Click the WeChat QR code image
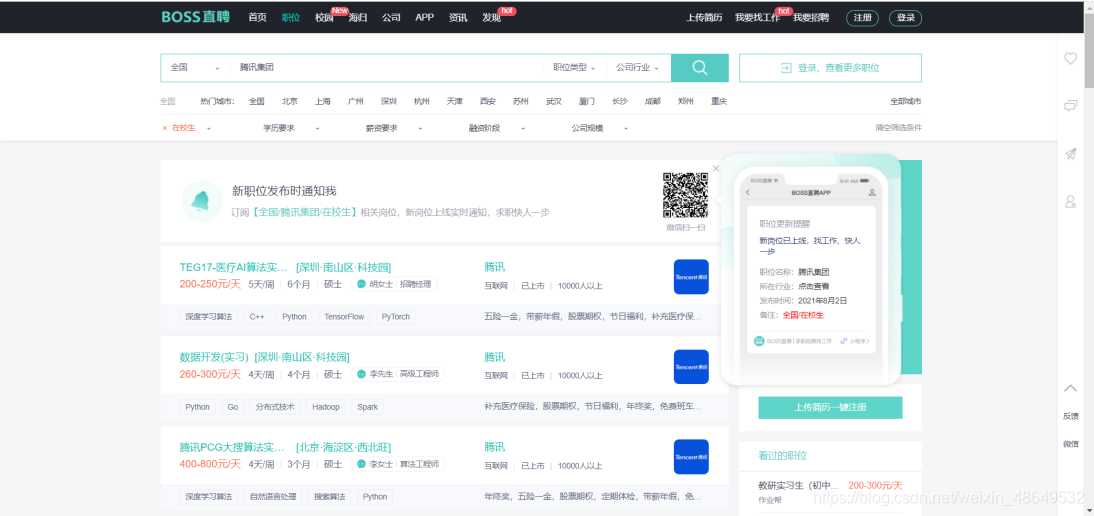Image resolution: width=1094 pixels, height=516 pixels. (685, 196)
